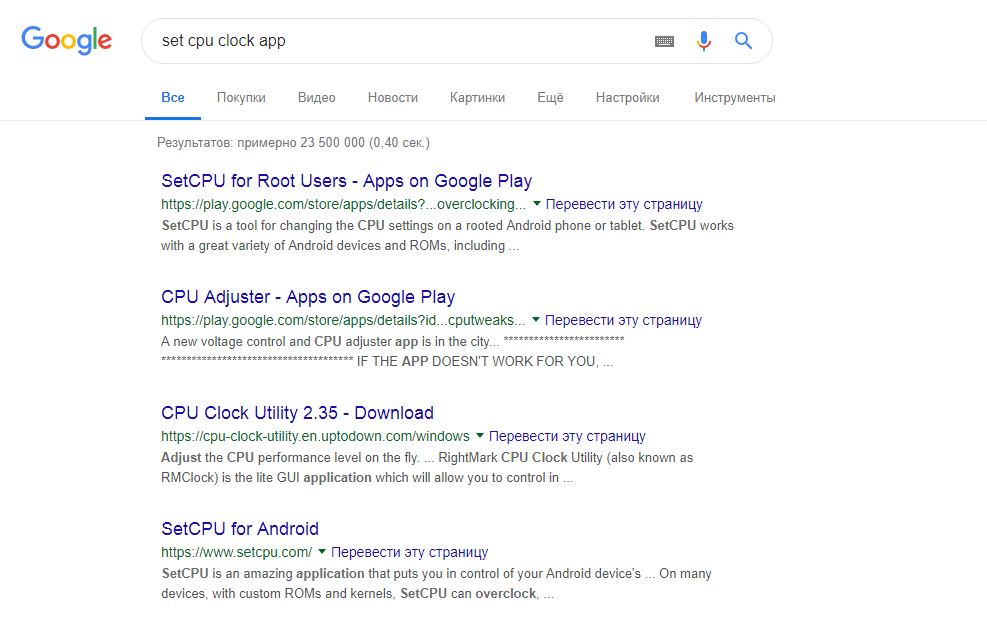Screen dimensions: 987x622
Task: Click snippet 'Adjust the CPU performance level'
Action: (427, 467)
